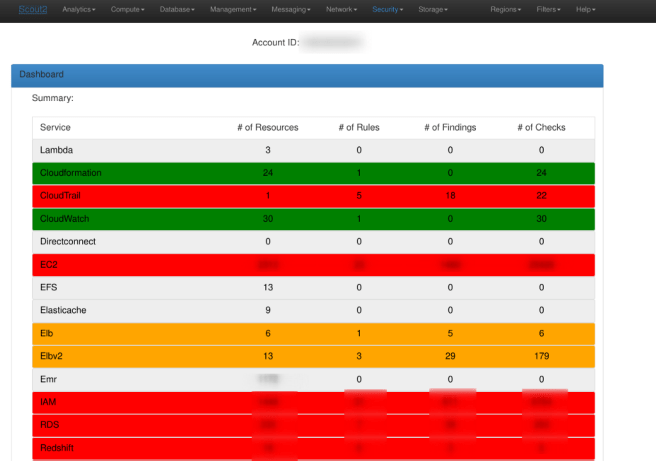Open the CloudWatch service row

[62, 219]
